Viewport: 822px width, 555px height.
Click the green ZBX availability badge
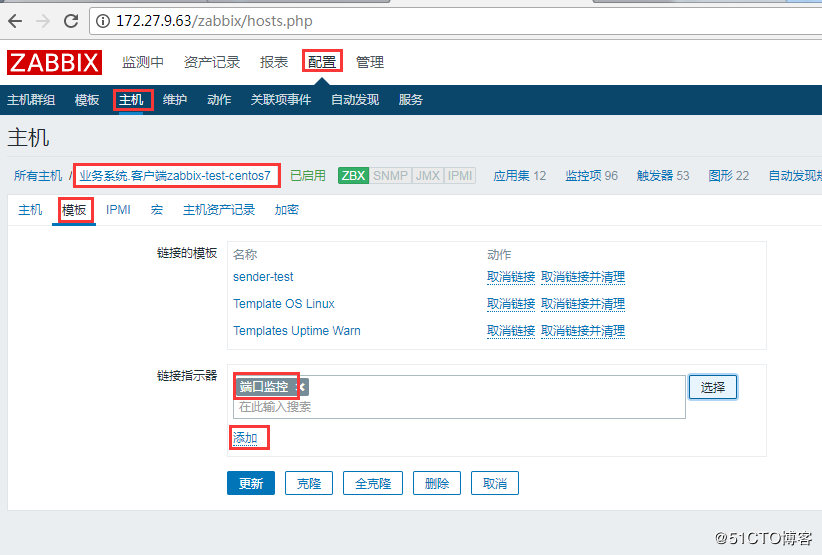353,176
